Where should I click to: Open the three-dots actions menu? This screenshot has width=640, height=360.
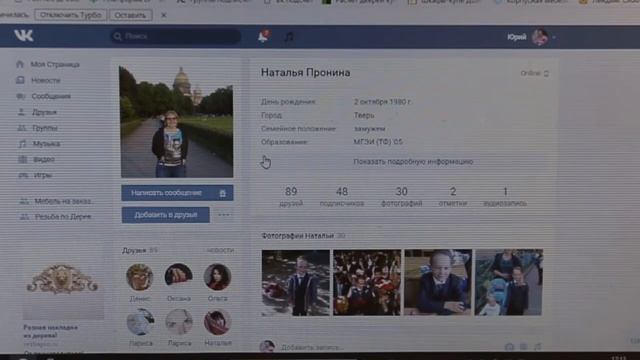click(224, 215)
